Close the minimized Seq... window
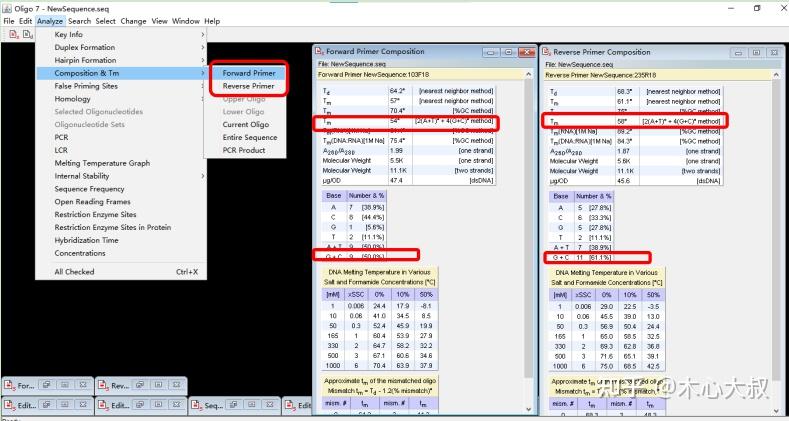Screen dimensions: 789x421 coord(270,404)
